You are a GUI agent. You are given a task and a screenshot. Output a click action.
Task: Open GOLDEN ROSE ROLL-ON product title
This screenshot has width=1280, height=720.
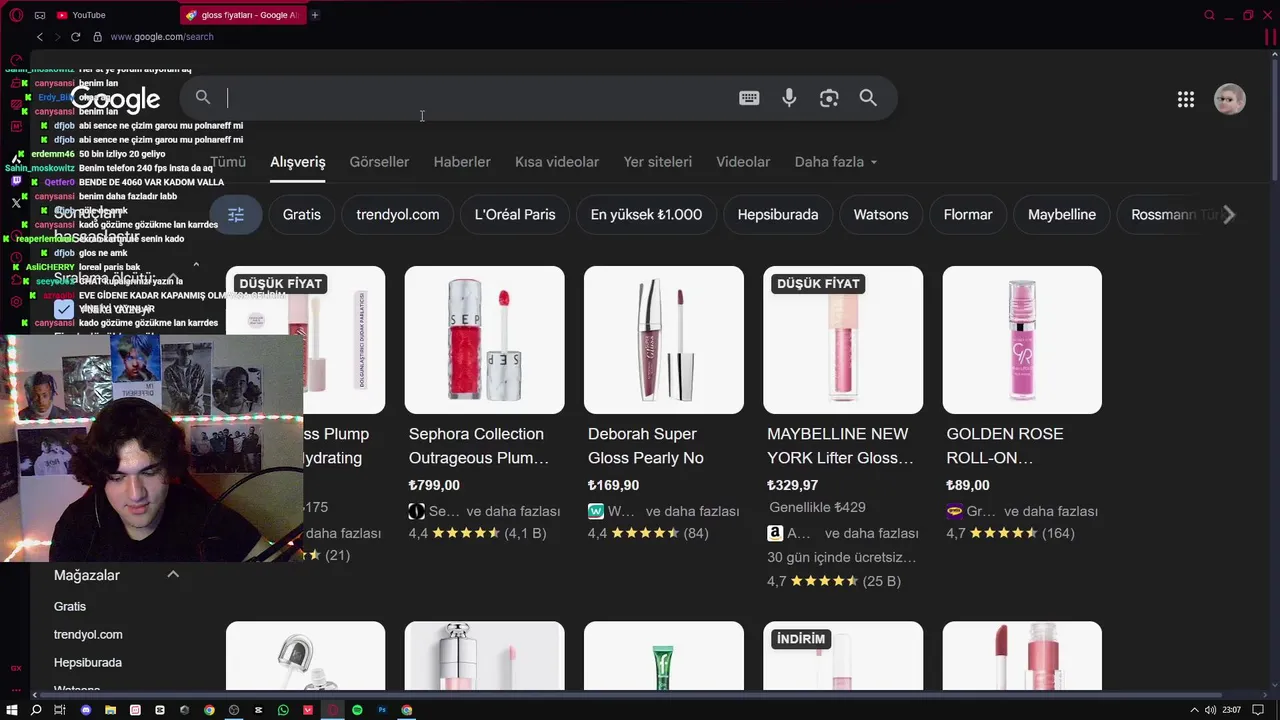[1005, 446]
